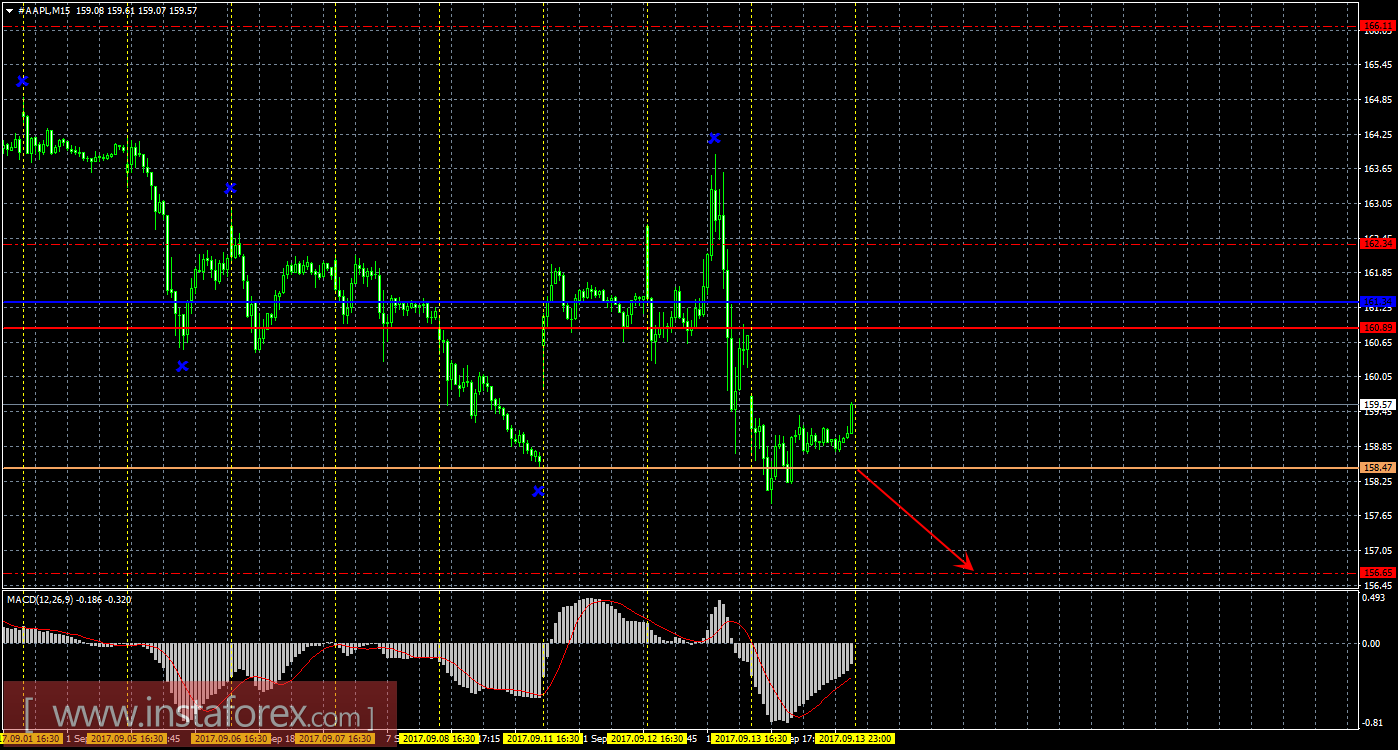The height and width of the screenshot is (750, 1398).
Task: Select the 2017.09.13 16:30 time marker
Action: coord(751,739)
